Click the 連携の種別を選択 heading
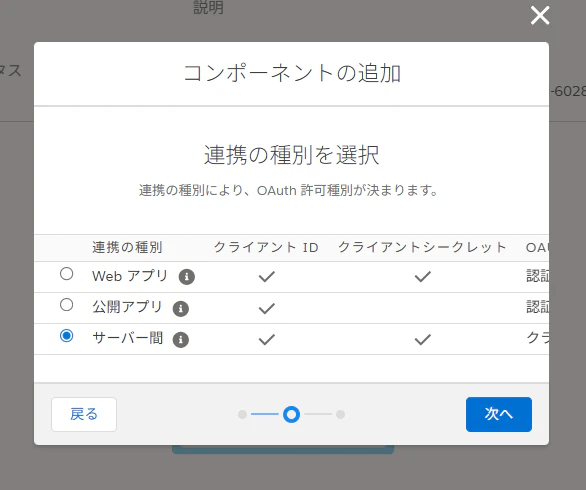Viewport: 586px width, 490px height. [x=292, y=155]
